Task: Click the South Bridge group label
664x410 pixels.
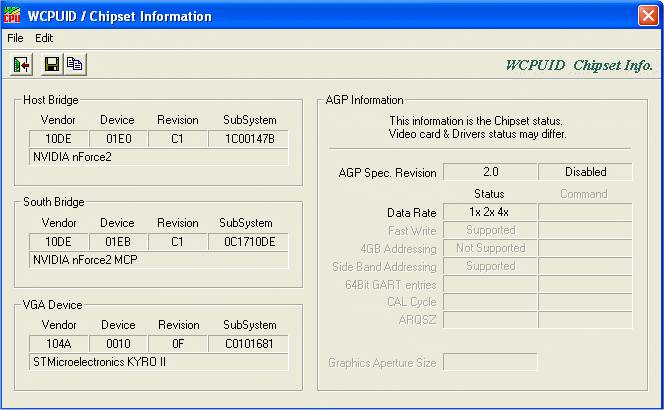Action: click(54, 202)
